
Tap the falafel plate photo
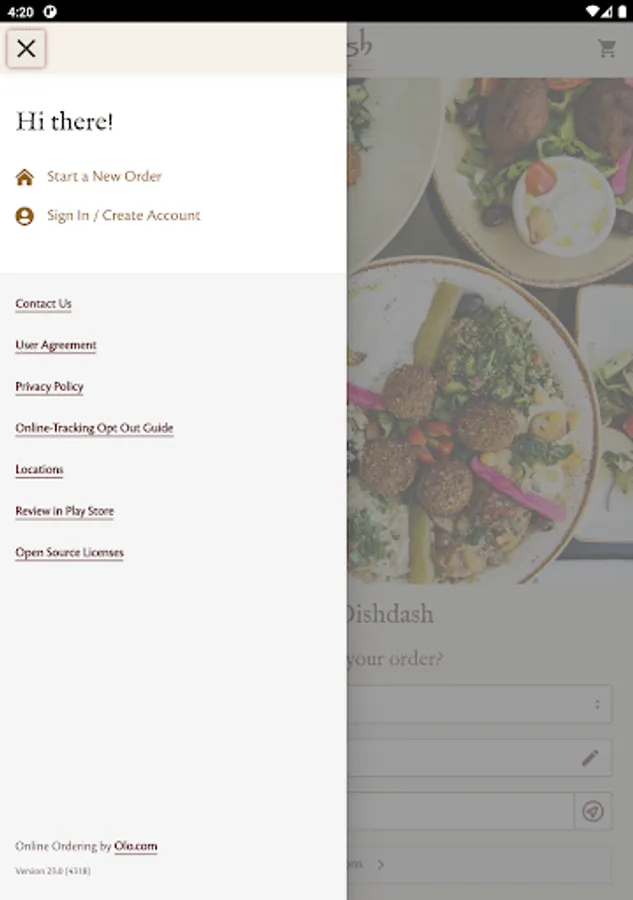click(490, 331)
